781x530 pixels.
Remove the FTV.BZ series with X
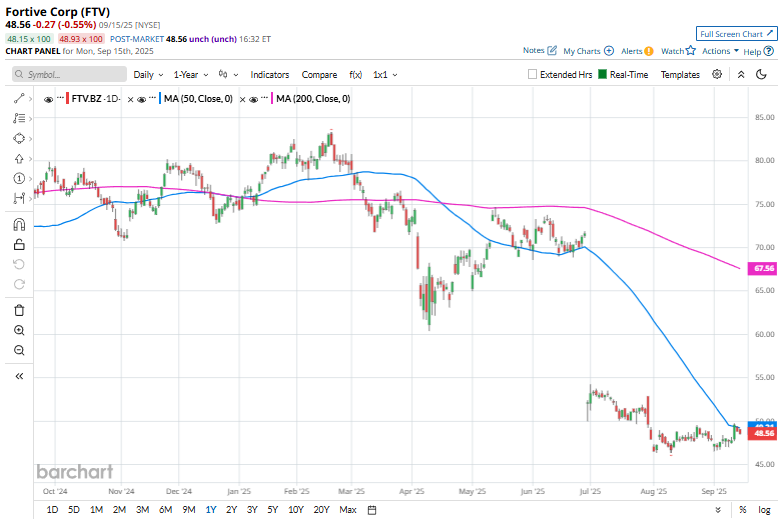[130, 100]
